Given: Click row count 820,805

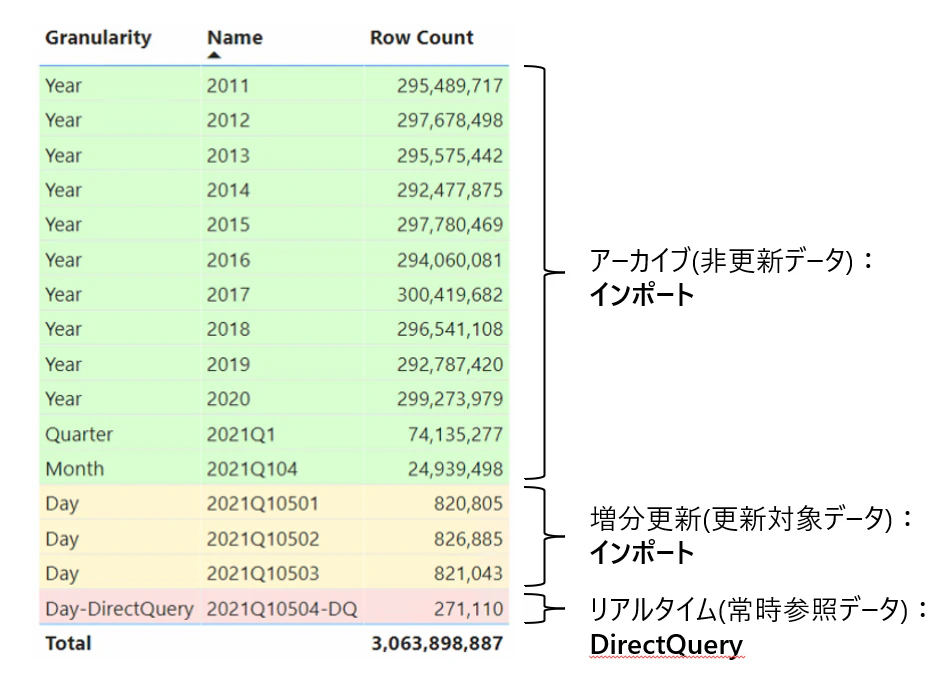Looking at the screenshot, I should [x=468, y=503].
